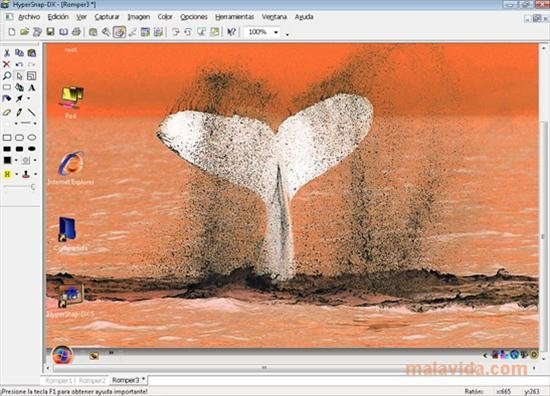Select the filled Rectangle tool

click(x=7, y=149)
